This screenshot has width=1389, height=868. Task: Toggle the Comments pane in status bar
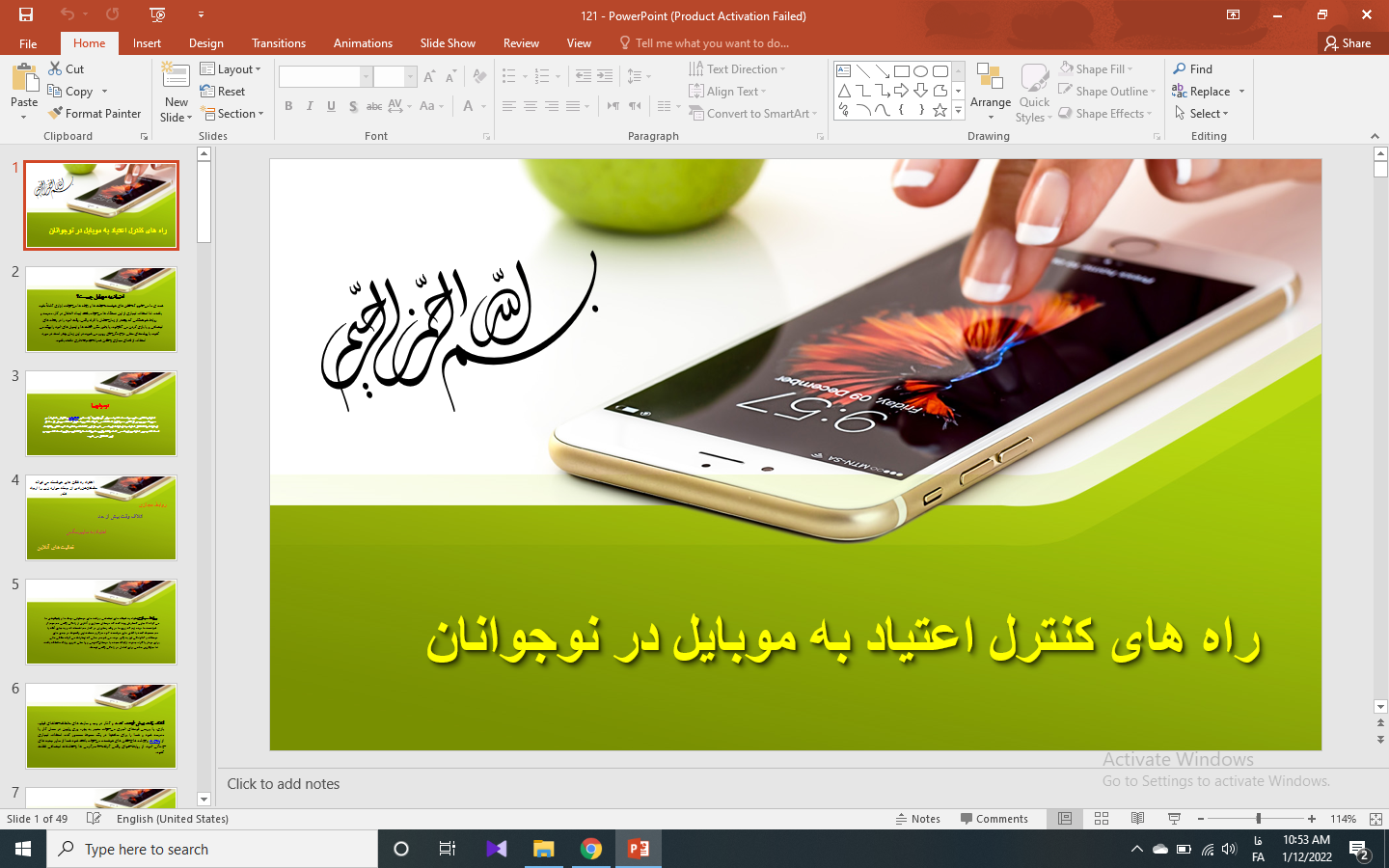click(994, 819)
